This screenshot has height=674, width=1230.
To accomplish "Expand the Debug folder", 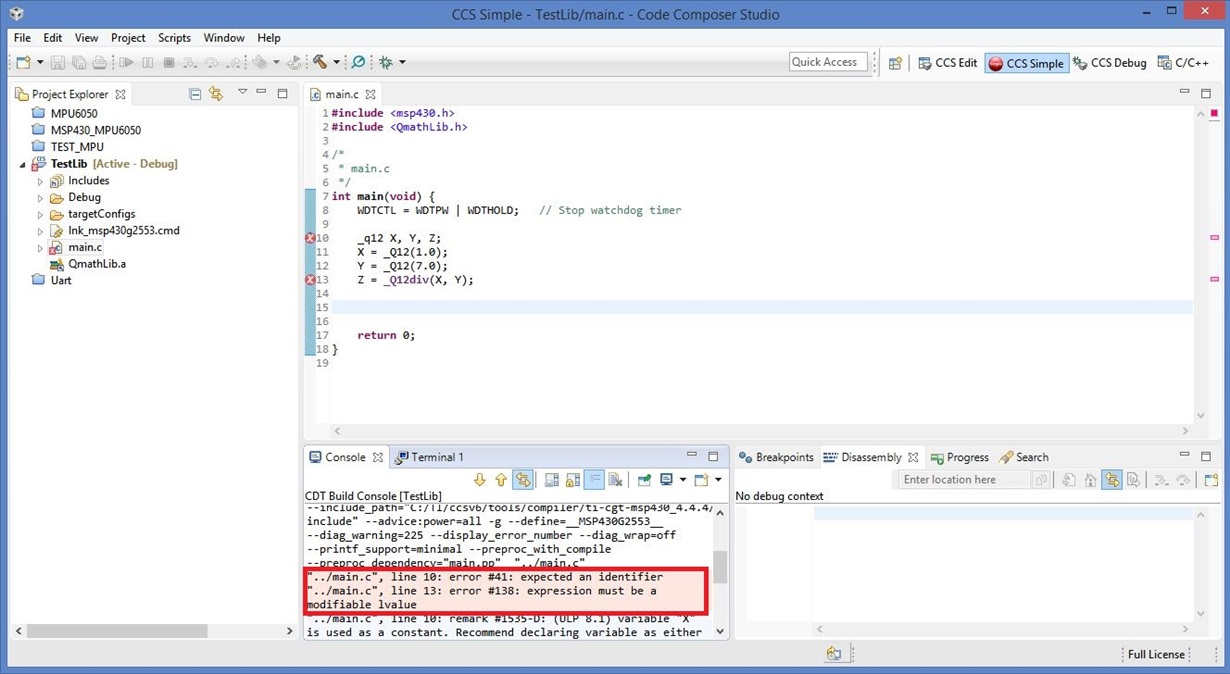I will click(40, 198).
